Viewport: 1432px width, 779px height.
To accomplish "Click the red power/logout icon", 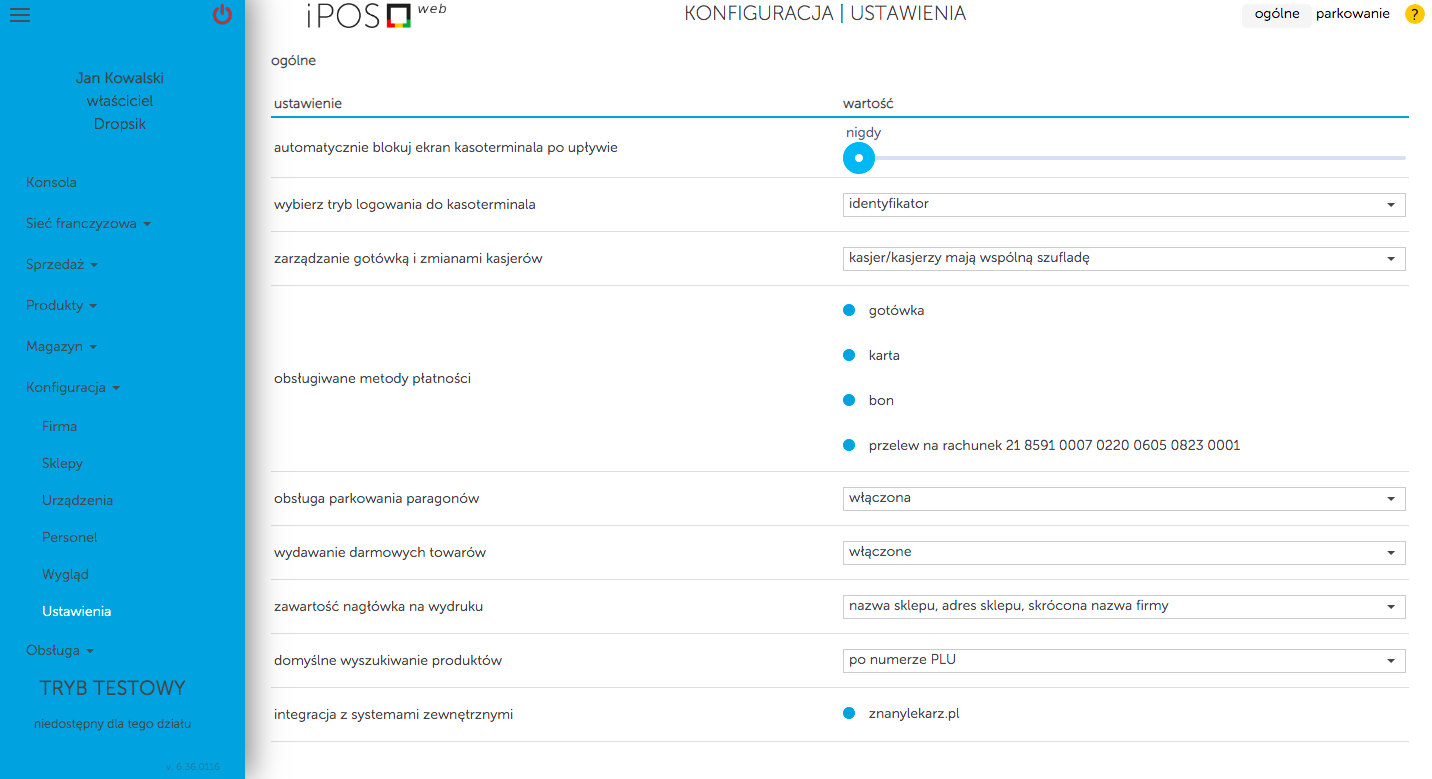I will [222, 15].
